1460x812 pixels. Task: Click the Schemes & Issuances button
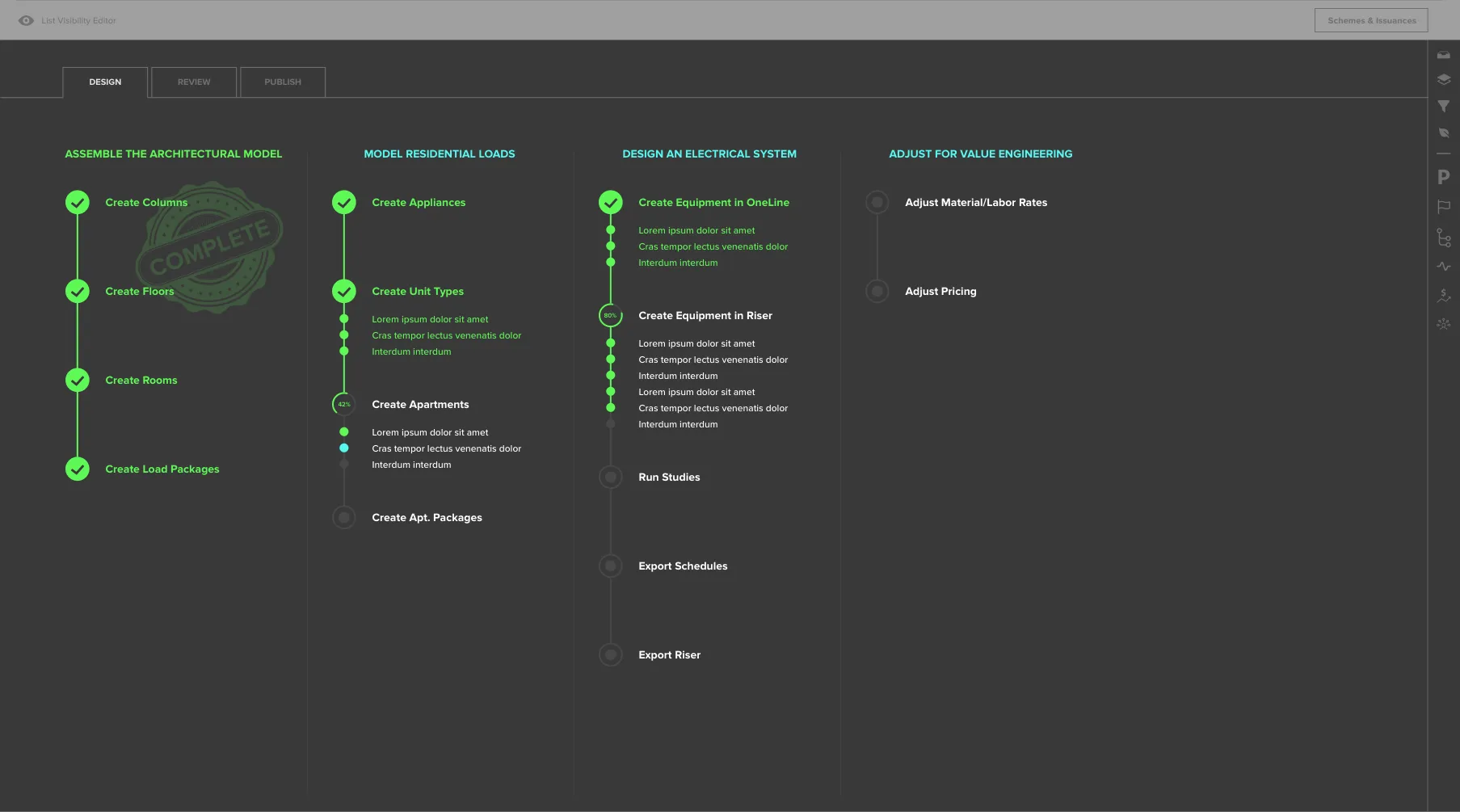[1371, 20]
